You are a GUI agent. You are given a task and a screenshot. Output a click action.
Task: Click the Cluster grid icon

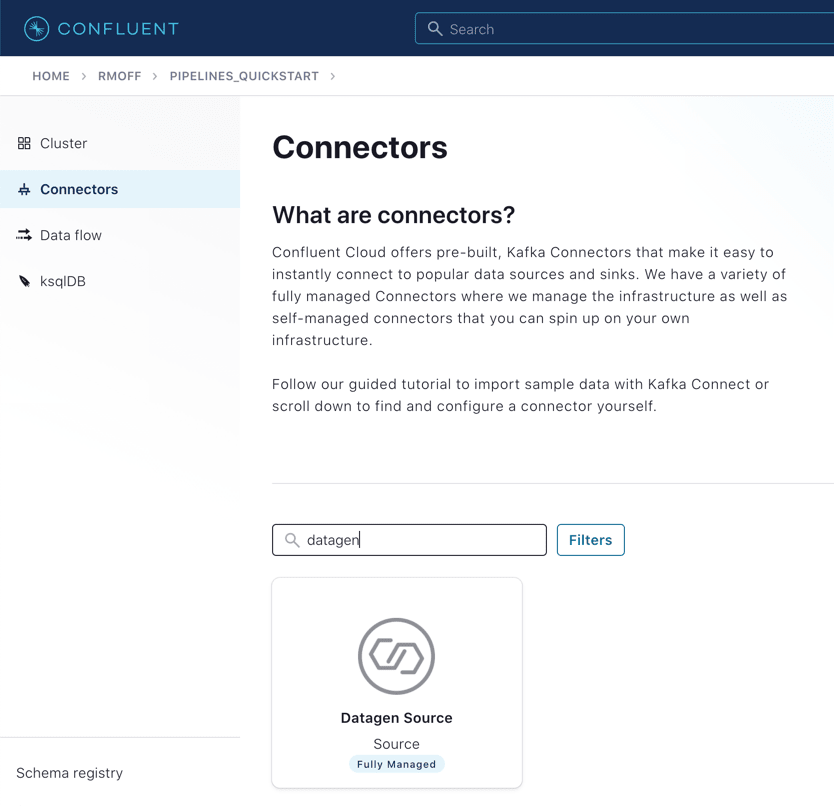[x=24, y=143]
